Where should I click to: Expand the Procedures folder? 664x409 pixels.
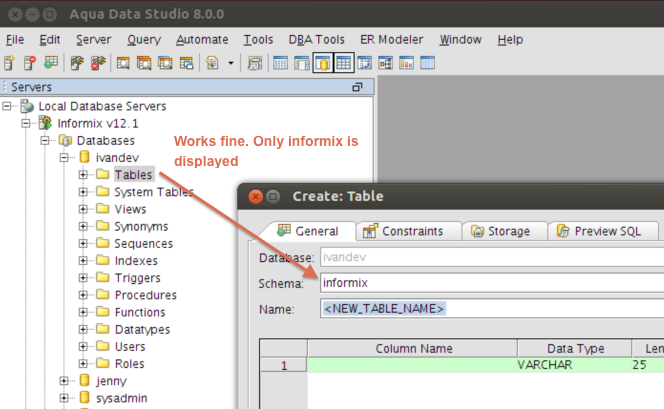pos(83,295)
